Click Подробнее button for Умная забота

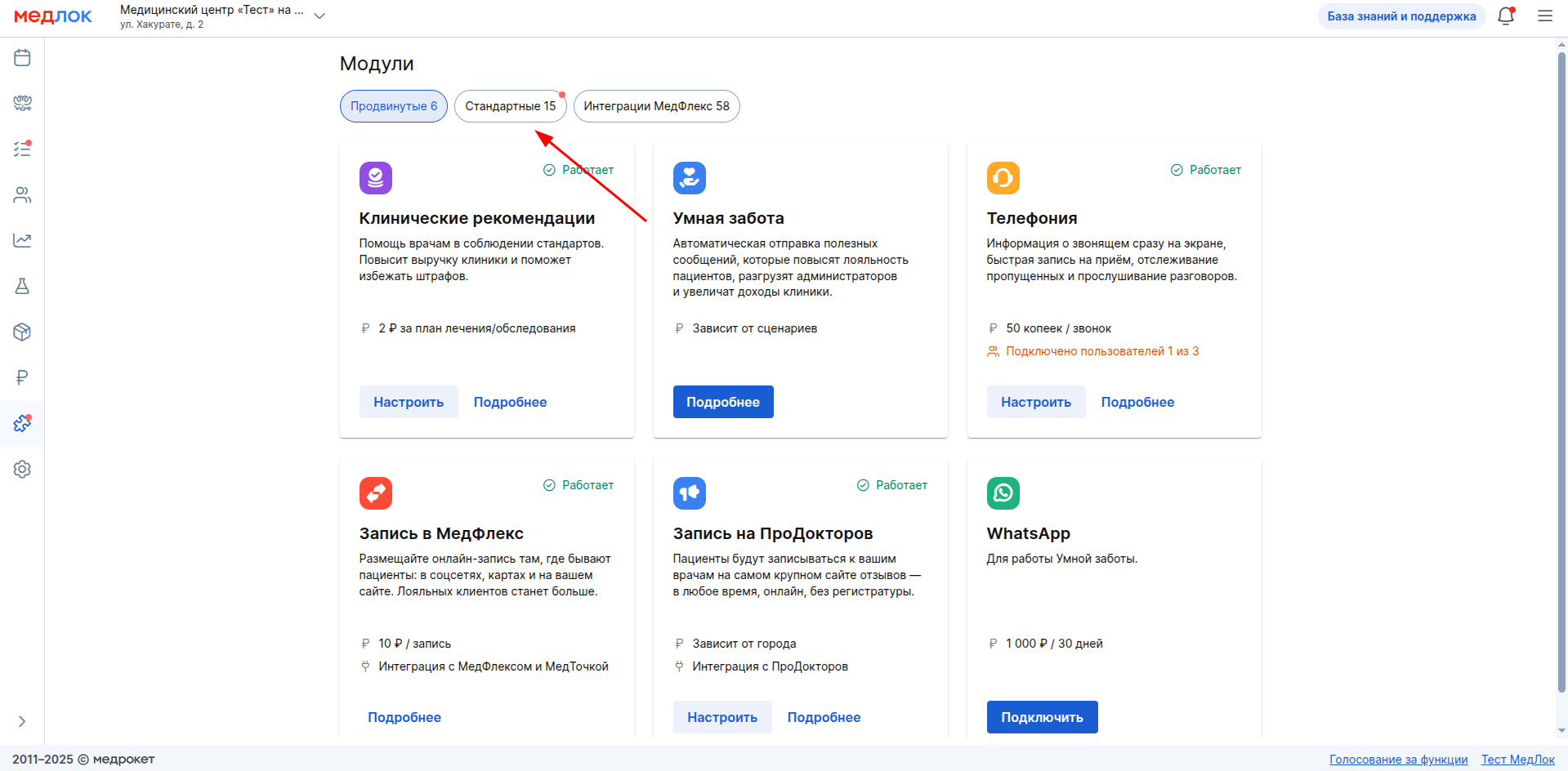point(723,402)
